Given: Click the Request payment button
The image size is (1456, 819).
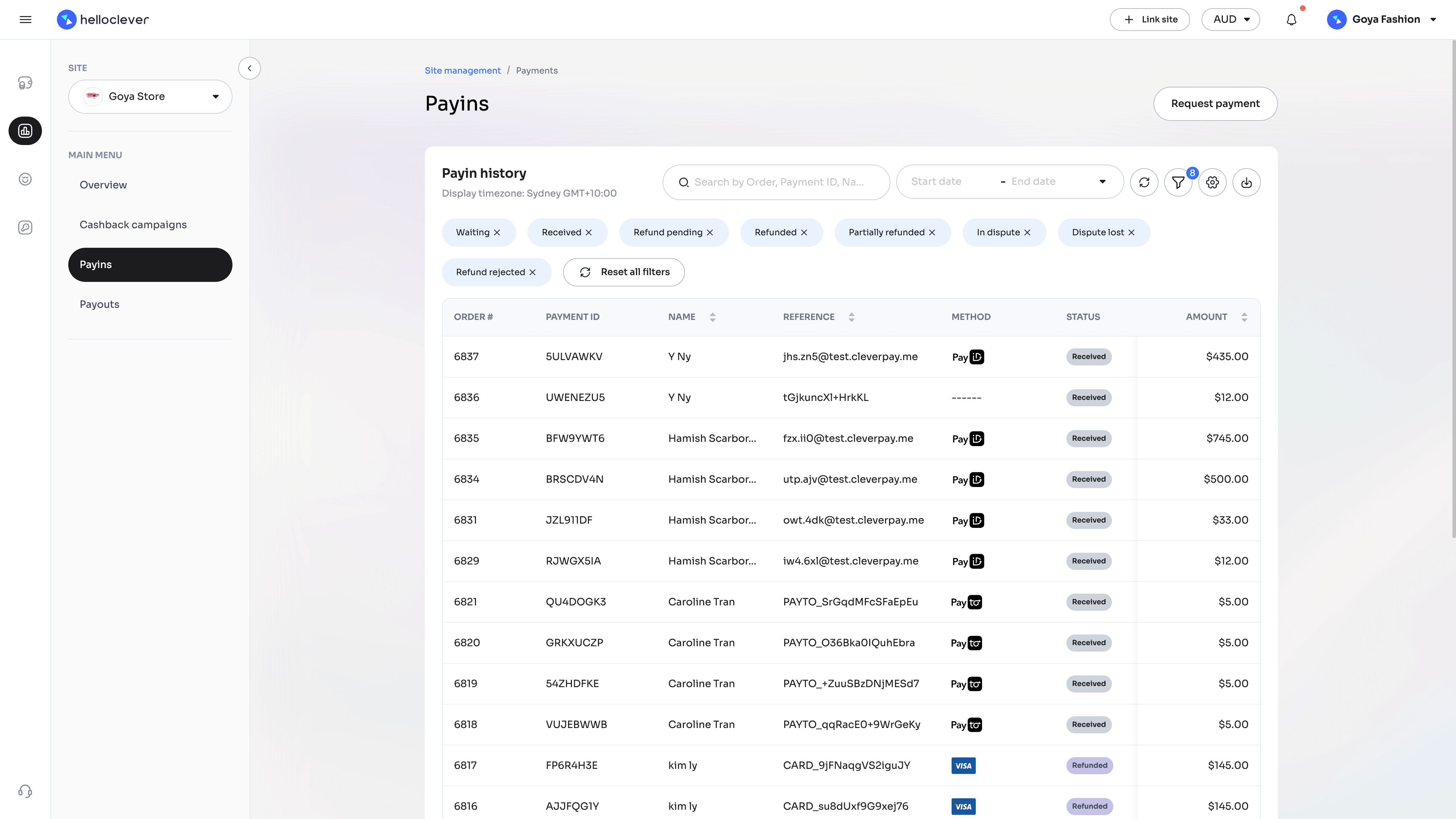Looking at the screenshot, I should [x=1215, y=104].
